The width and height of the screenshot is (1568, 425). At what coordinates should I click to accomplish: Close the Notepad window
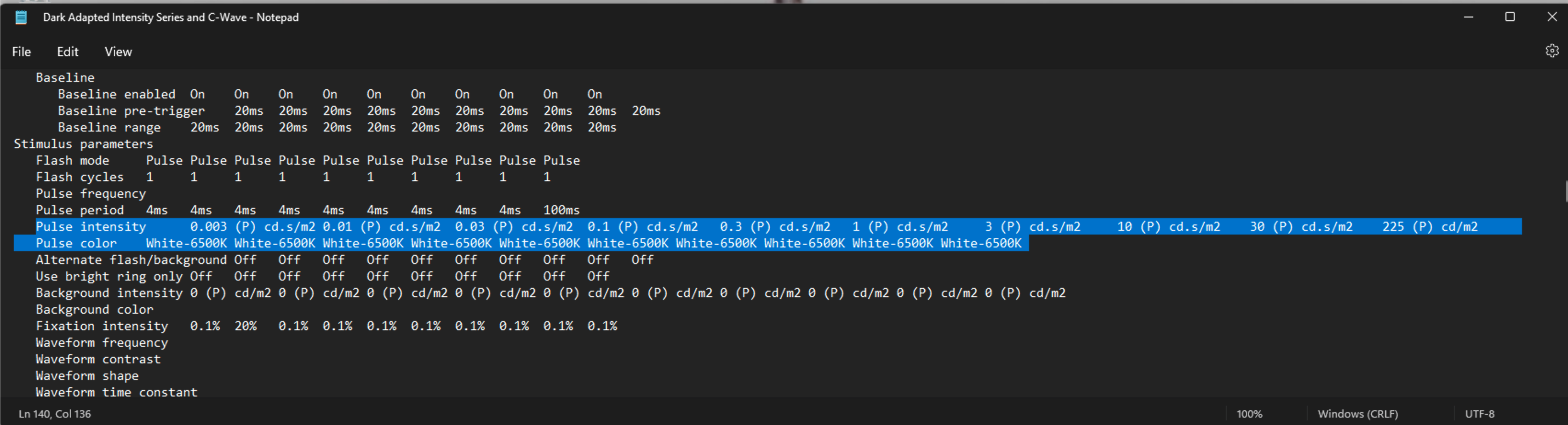[1551, 17]
